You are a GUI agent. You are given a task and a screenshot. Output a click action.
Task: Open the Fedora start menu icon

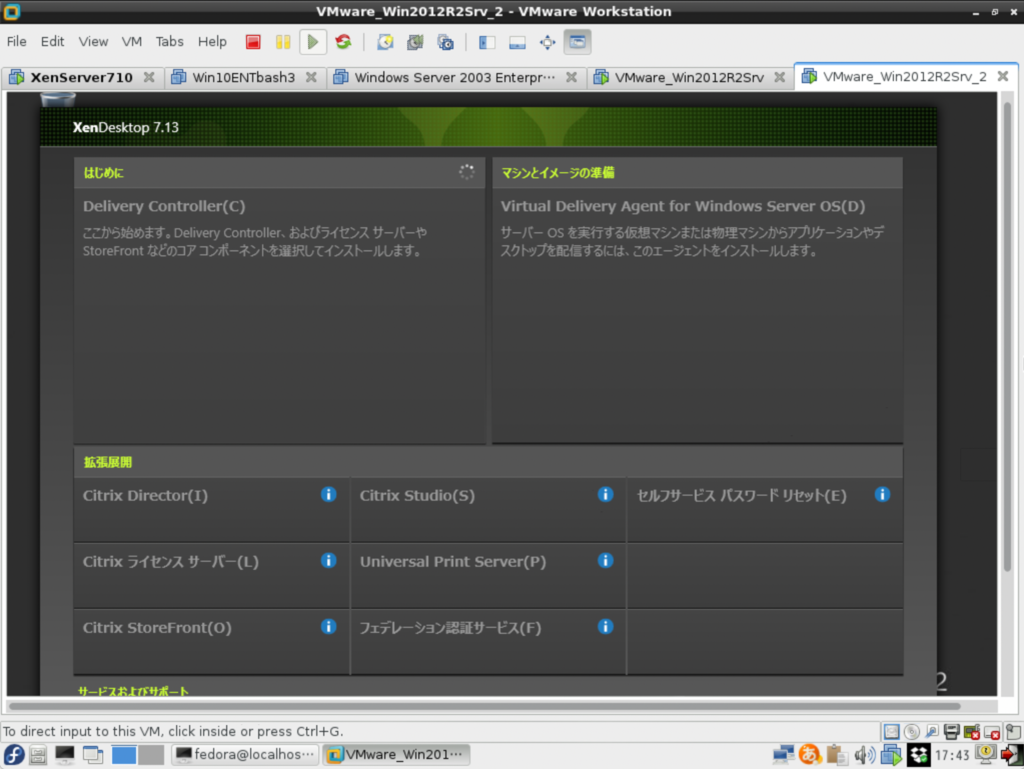(14, 755)
